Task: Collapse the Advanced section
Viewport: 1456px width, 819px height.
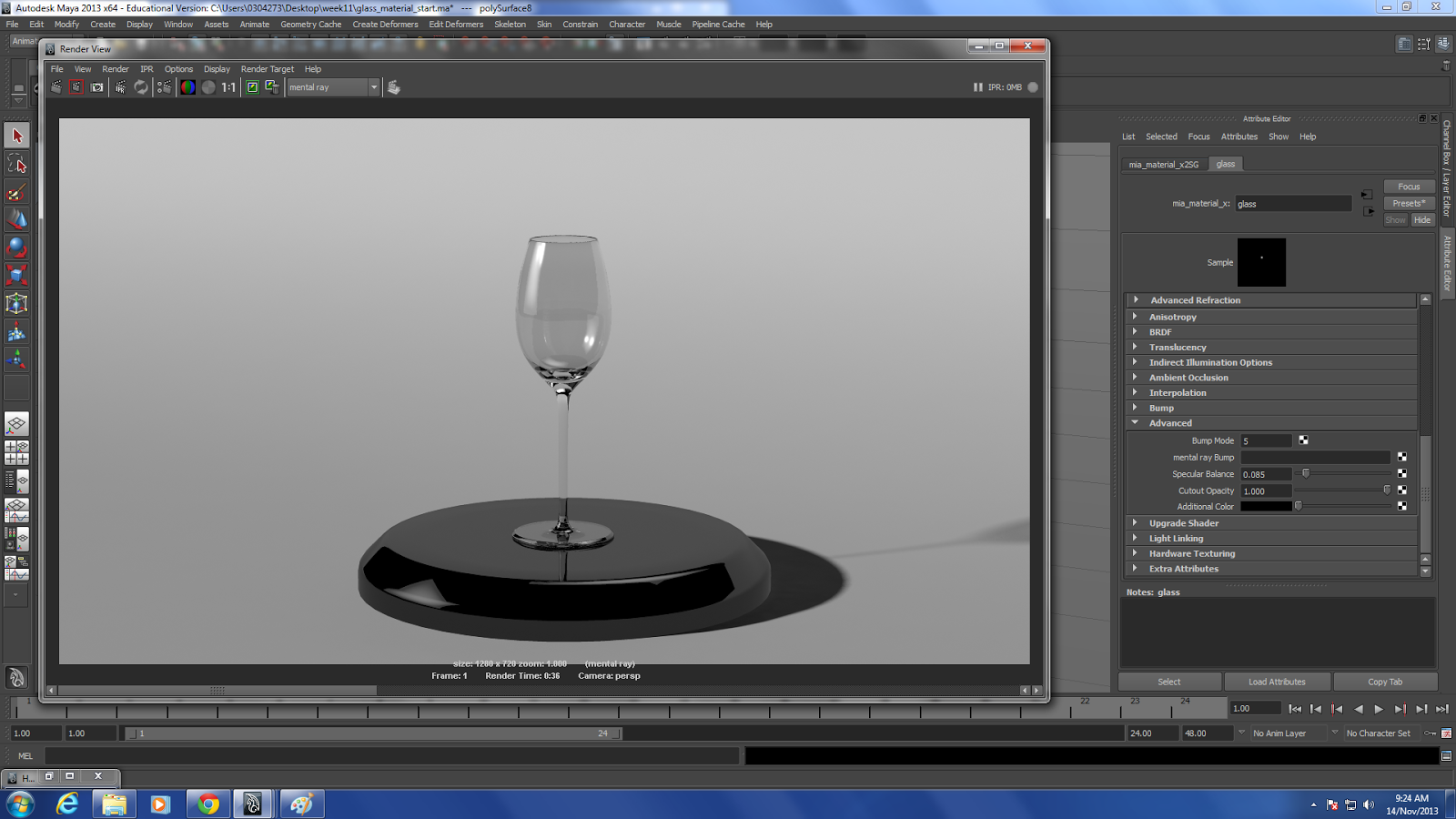Action: click(1272, 423)
